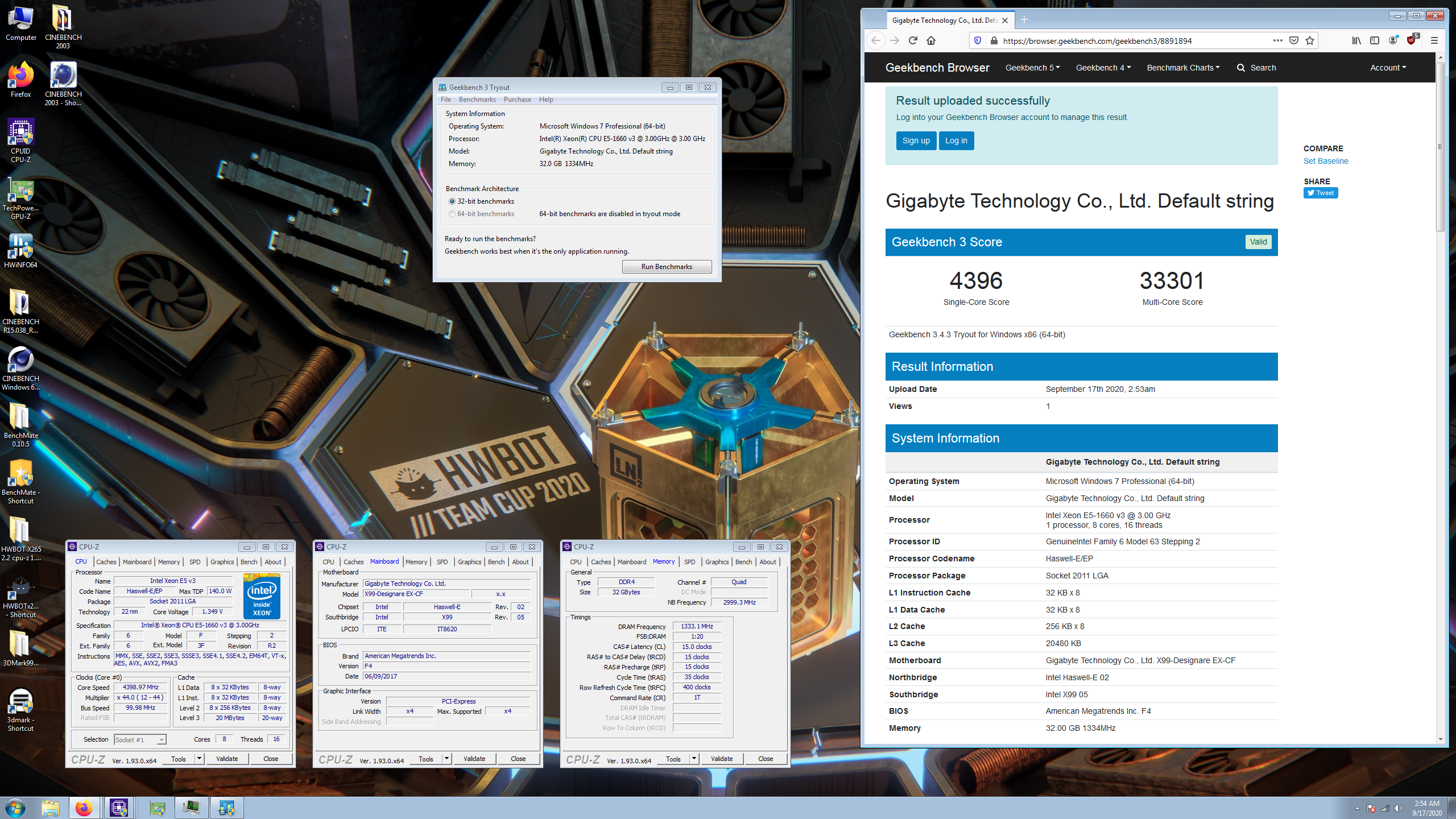Screen dimensions: 1456x819
Task: Click Geekbench Browser logo link
Action: click(x=937, y=68)
